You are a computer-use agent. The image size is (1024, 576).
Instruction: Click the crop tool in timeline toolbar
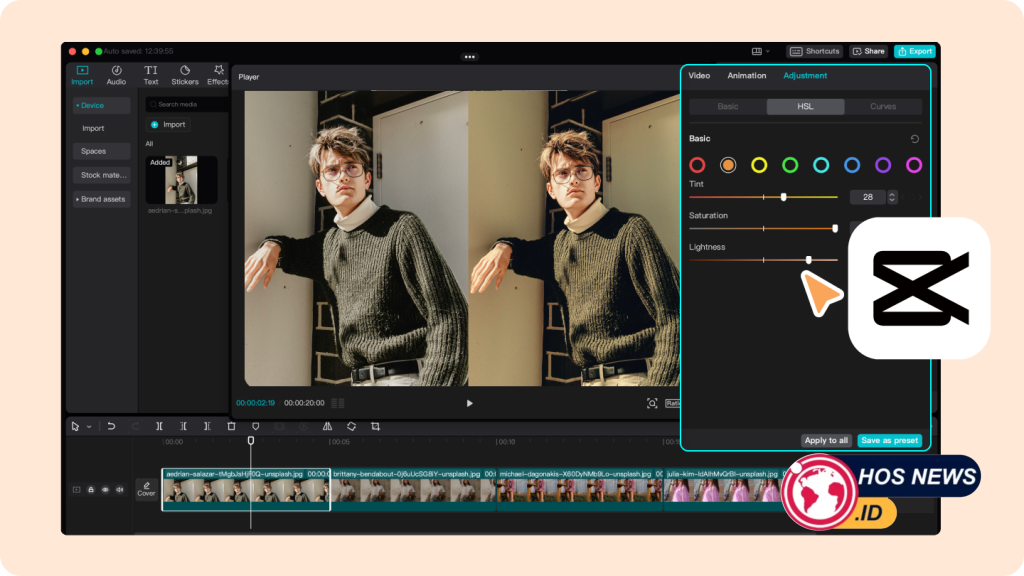(x=376, y=426)
